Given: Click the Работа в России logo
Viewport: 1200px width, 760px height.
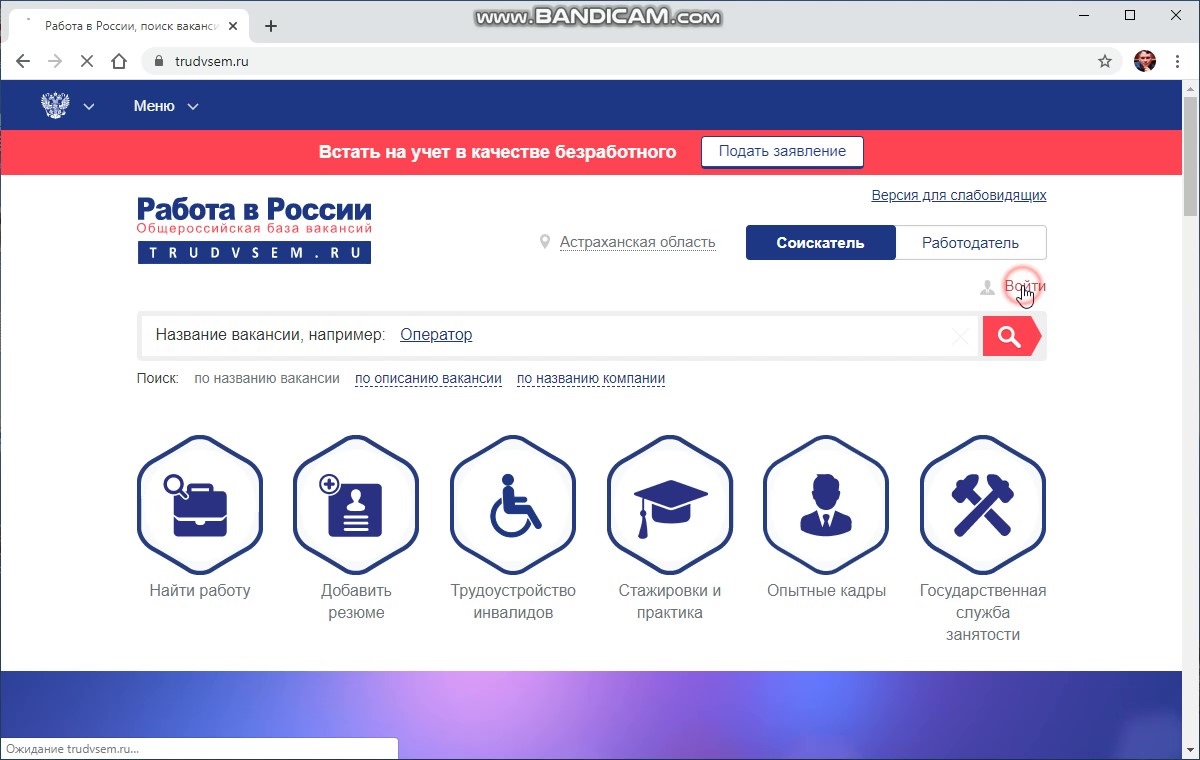Looking at the screenshot, I should 254,230.
